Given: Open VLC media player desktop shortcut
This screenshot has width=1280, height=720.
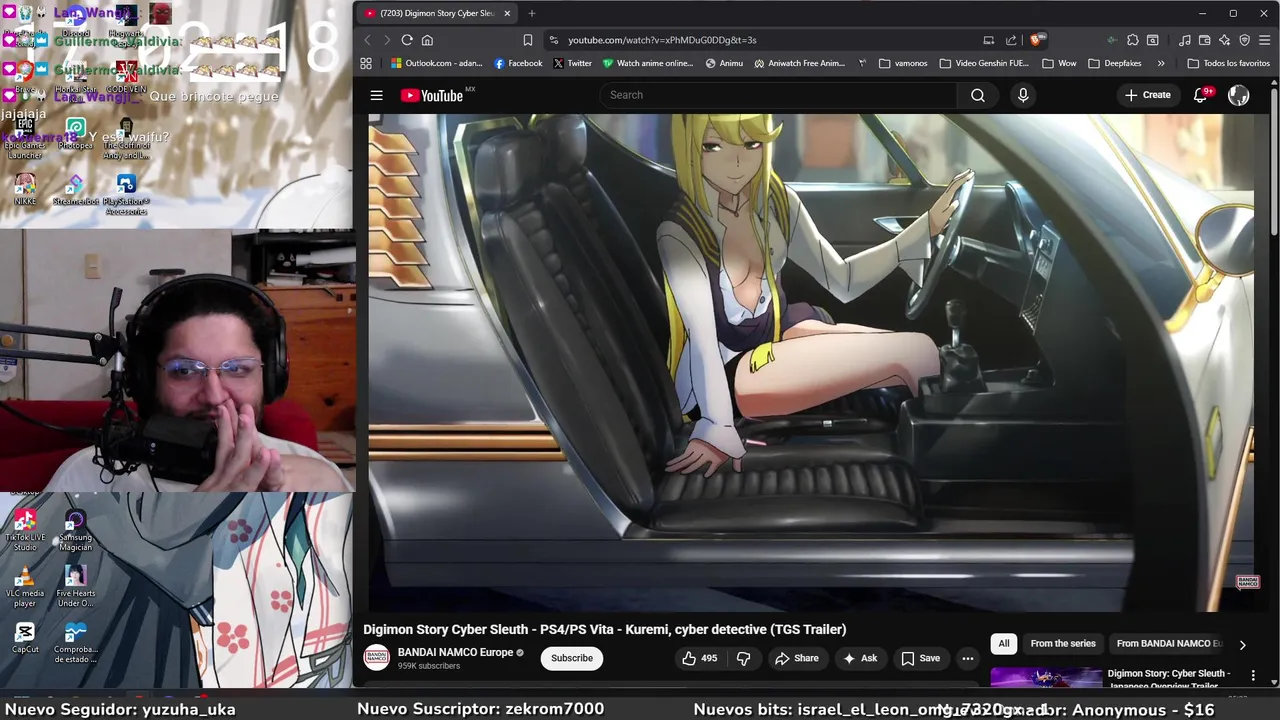Looking at the screenshot, I should tap(25, 587).
